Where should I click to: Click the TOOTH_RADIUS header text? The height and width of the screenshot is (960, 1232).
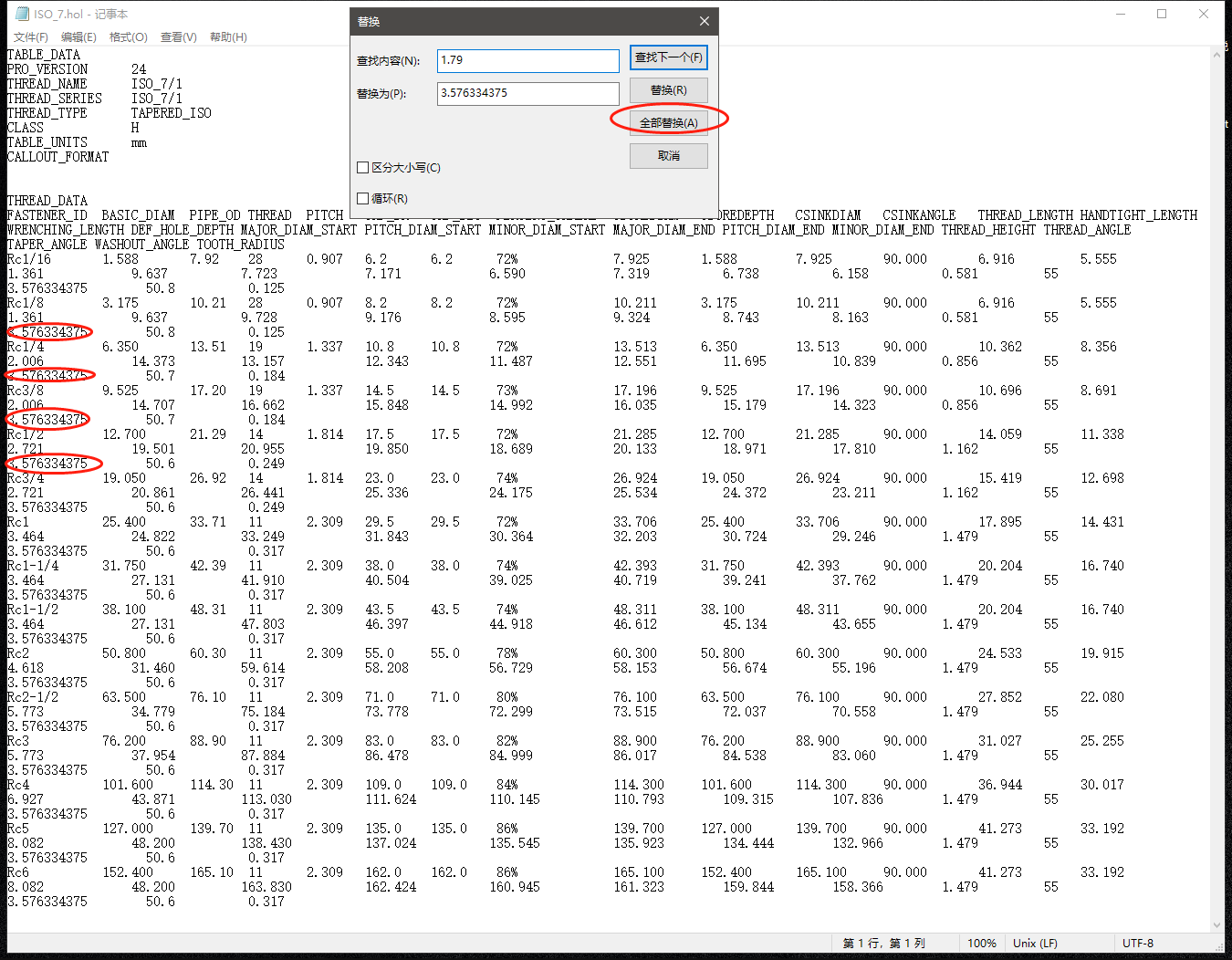point(241,245)
